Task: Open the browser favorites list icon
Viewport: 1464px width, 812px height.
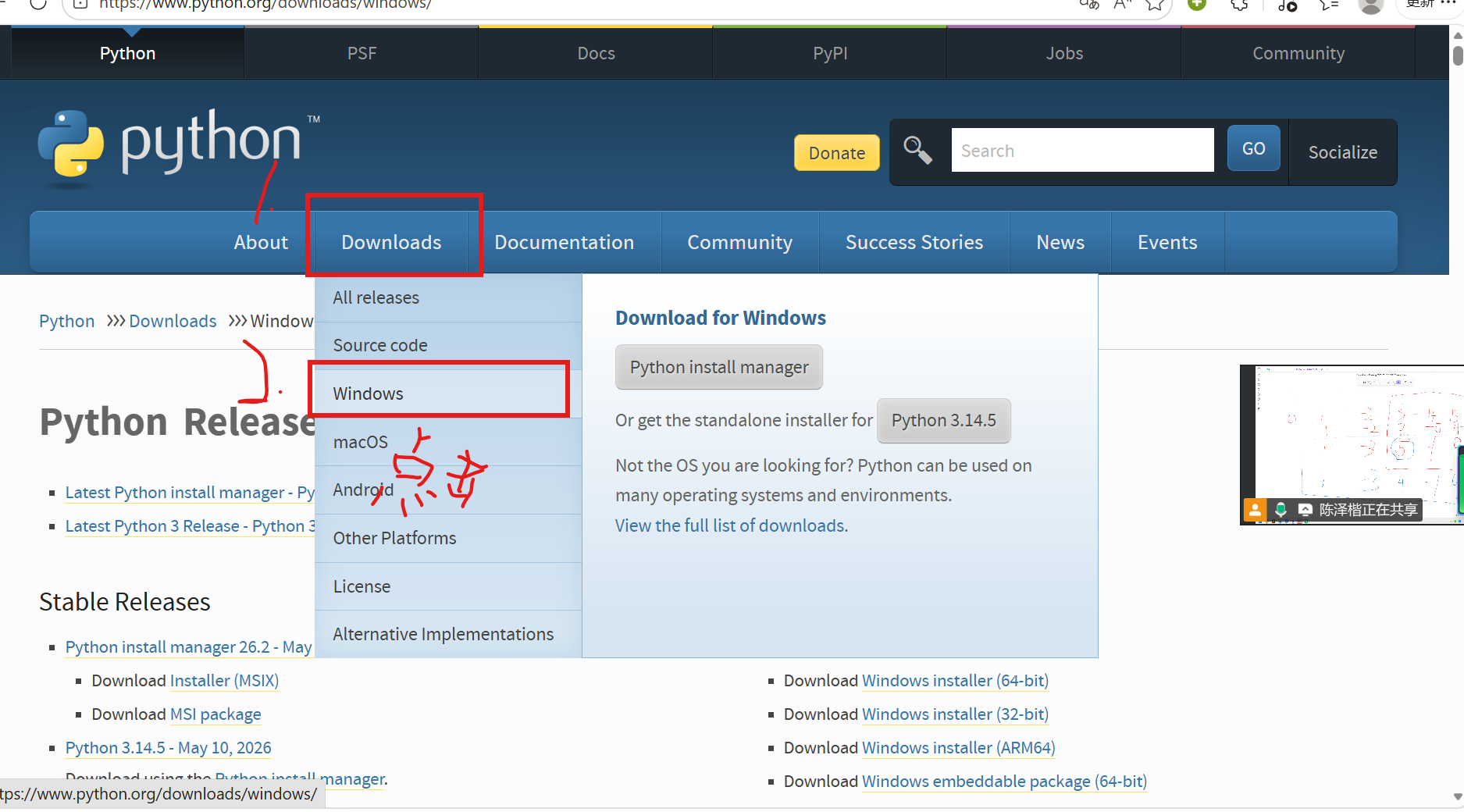Action: (x=1329, y=5)
